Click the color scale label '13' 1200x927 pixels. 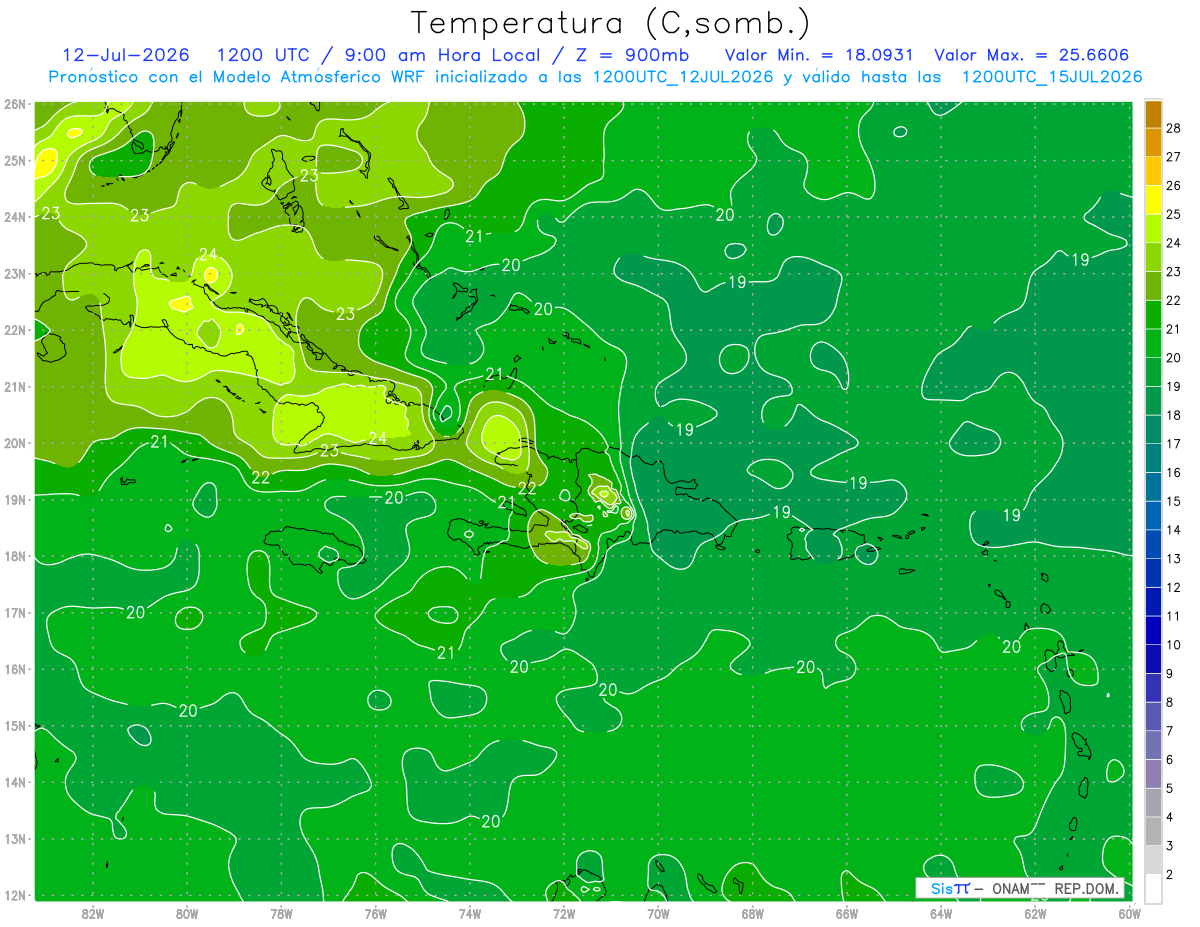[1173, 558]
